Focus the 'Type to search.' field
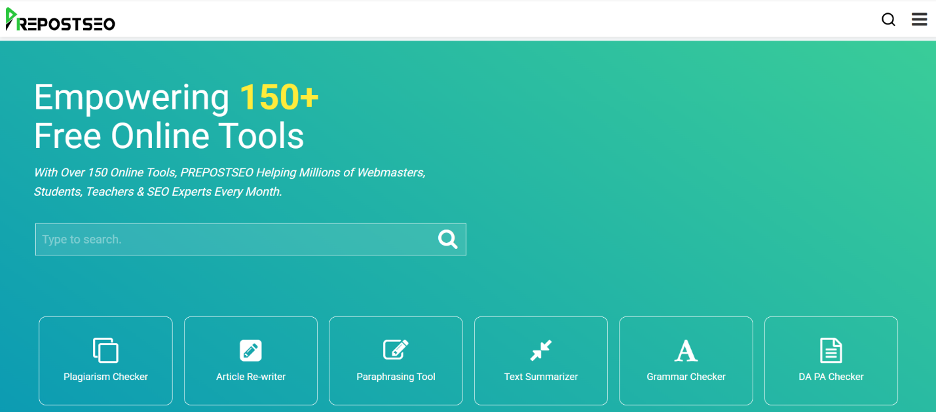Image resolution: width=936 pixels, height=412 pixels. tap(251, 239)
